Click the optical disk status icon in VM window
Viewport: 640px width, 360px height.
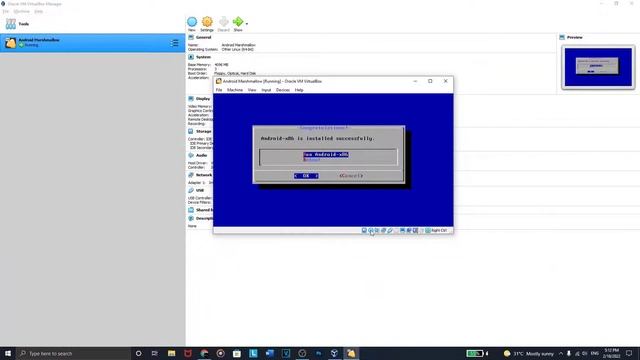tap(371, 231)
